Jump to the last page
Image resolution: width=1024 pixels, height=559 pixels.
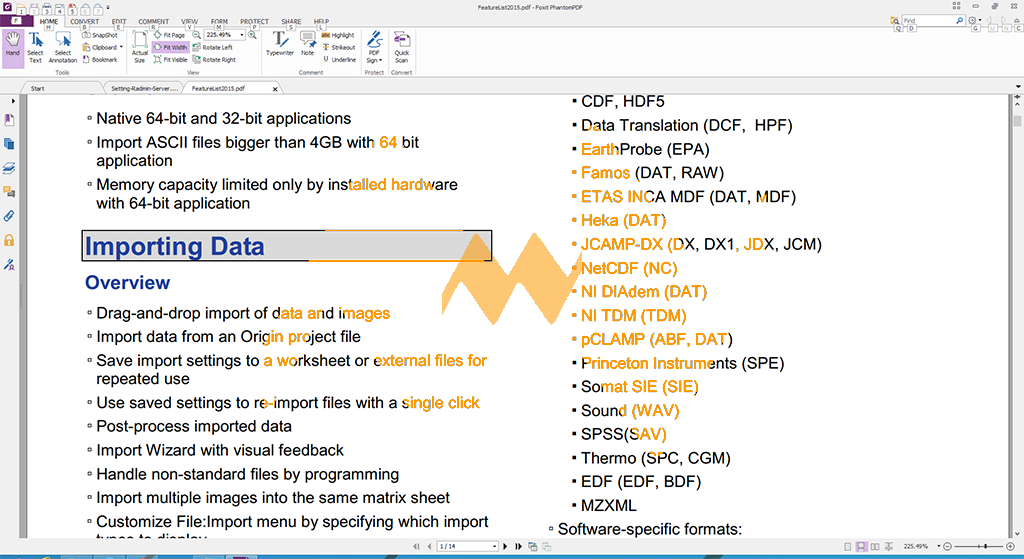tap(519, 546)
